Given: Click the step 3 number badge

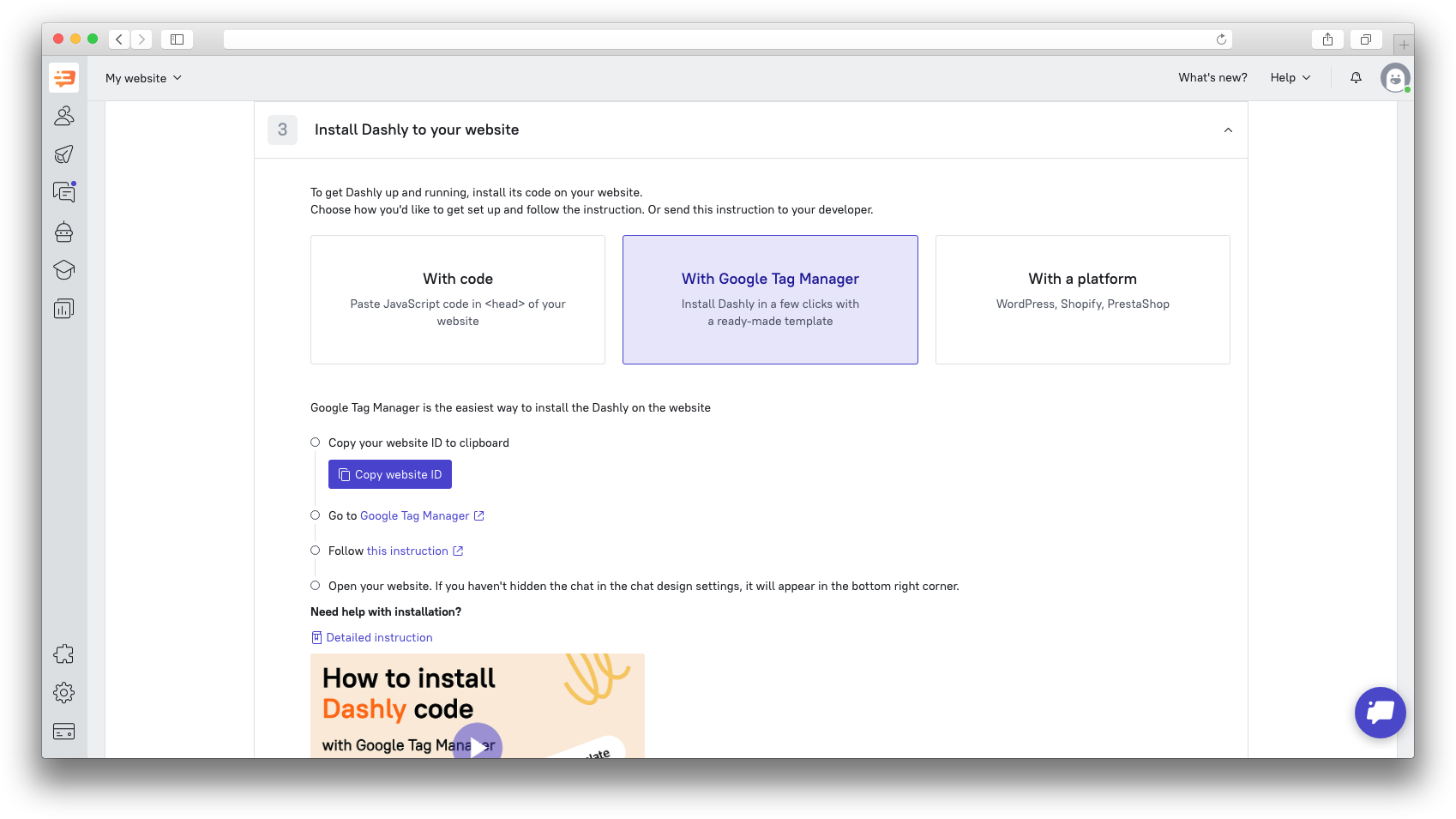Looking at the screenshot, I should pos(282,130).
